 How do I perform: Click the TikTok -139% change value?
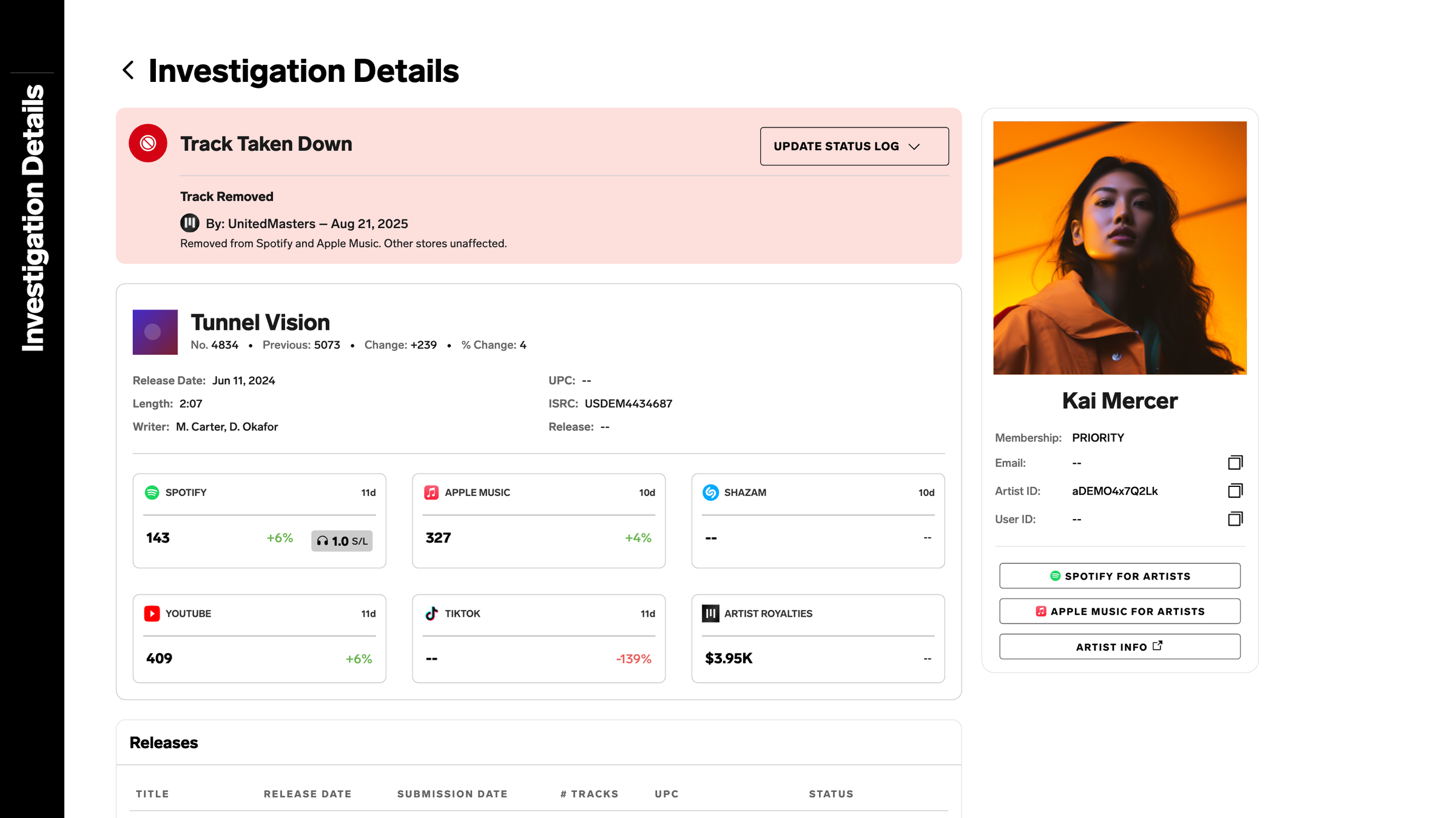pos(634,659)
